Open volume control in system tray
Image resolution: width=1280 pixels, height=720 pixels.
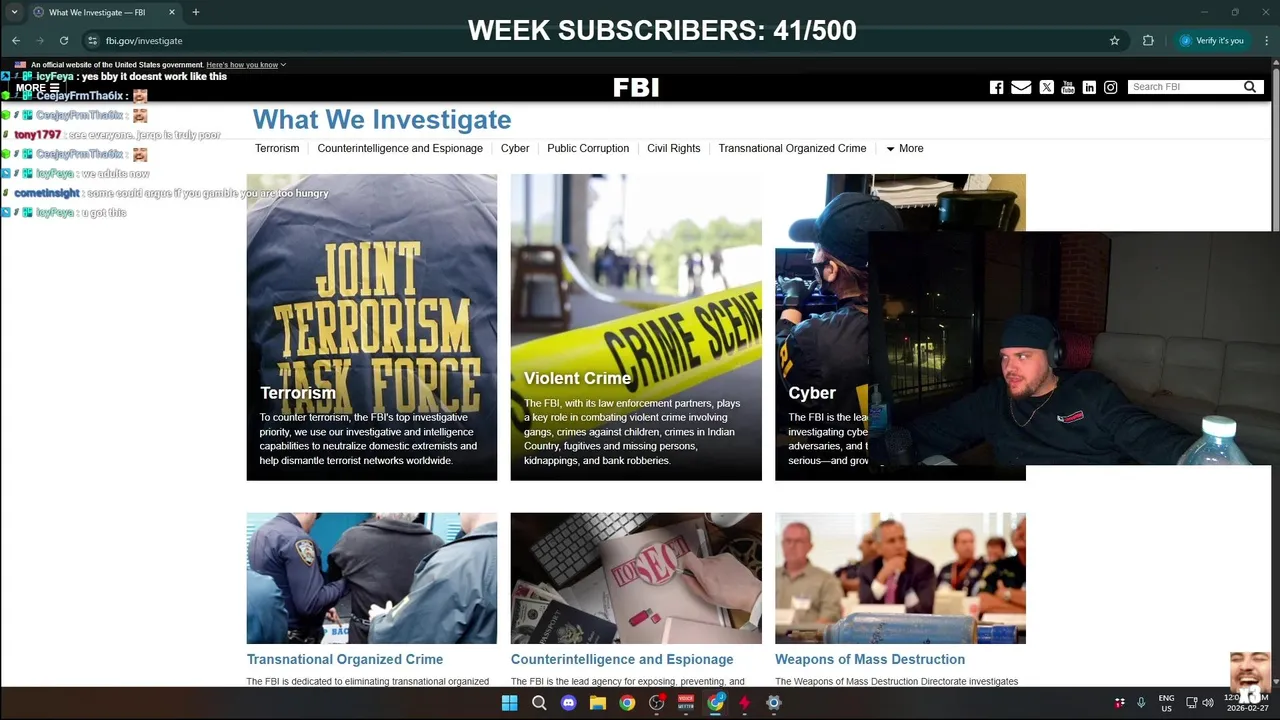1208,703
